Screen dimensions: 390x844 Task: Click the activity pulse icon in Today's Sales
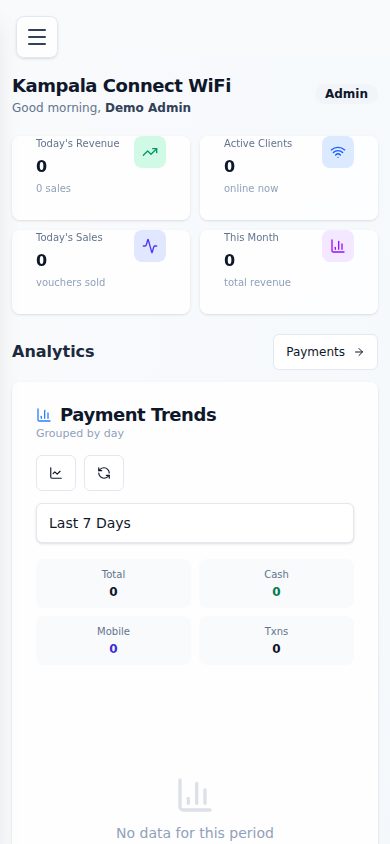click(x=150, y=246)
